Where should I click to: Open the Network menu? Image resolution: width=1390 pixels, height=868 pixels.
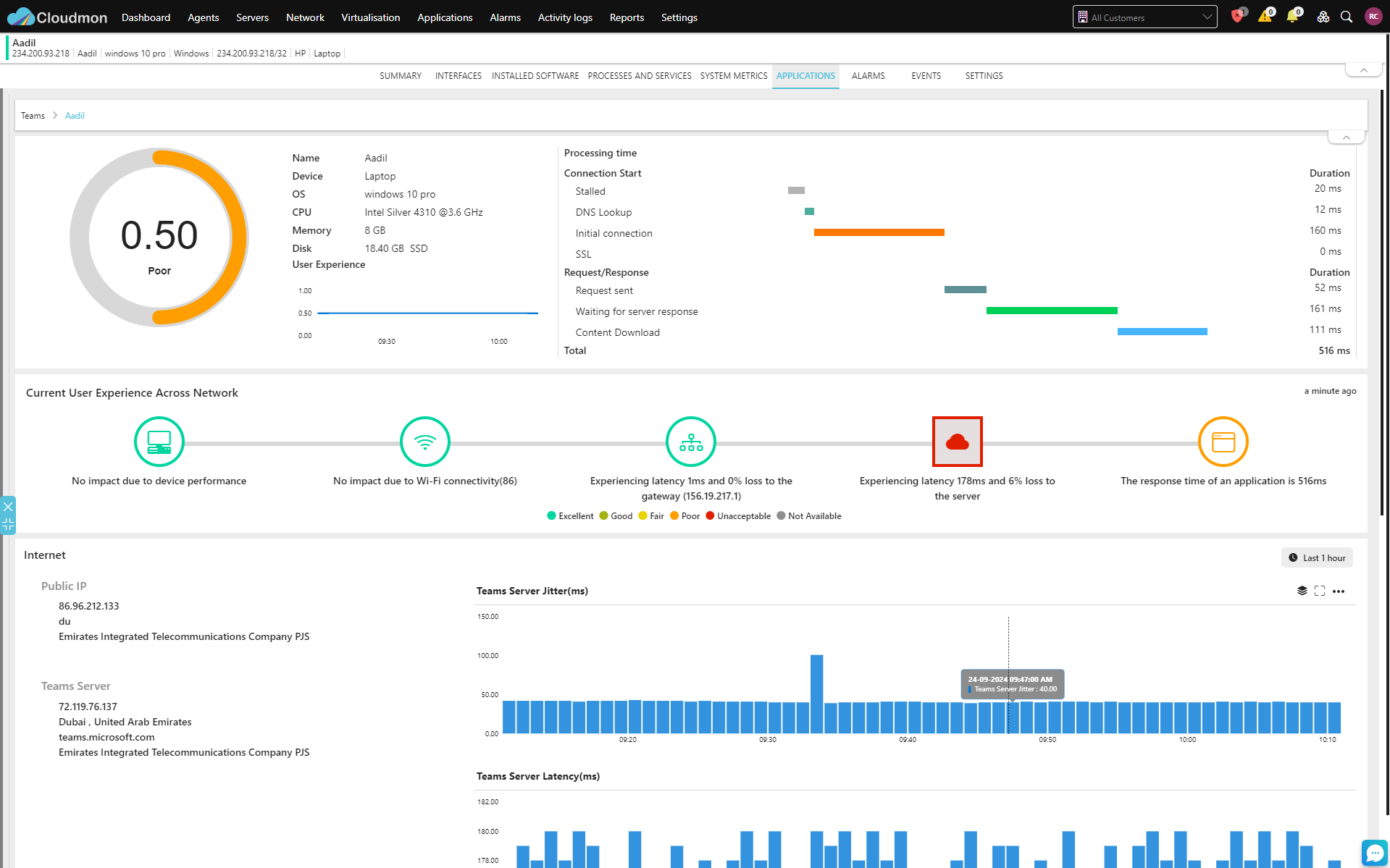coord(305,17)
